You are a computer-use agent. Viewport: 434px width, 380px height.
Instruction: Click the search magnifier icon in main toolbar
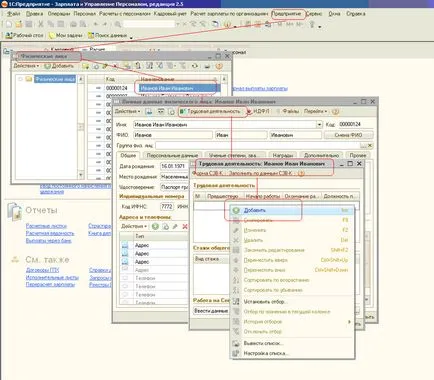[118, 24]
